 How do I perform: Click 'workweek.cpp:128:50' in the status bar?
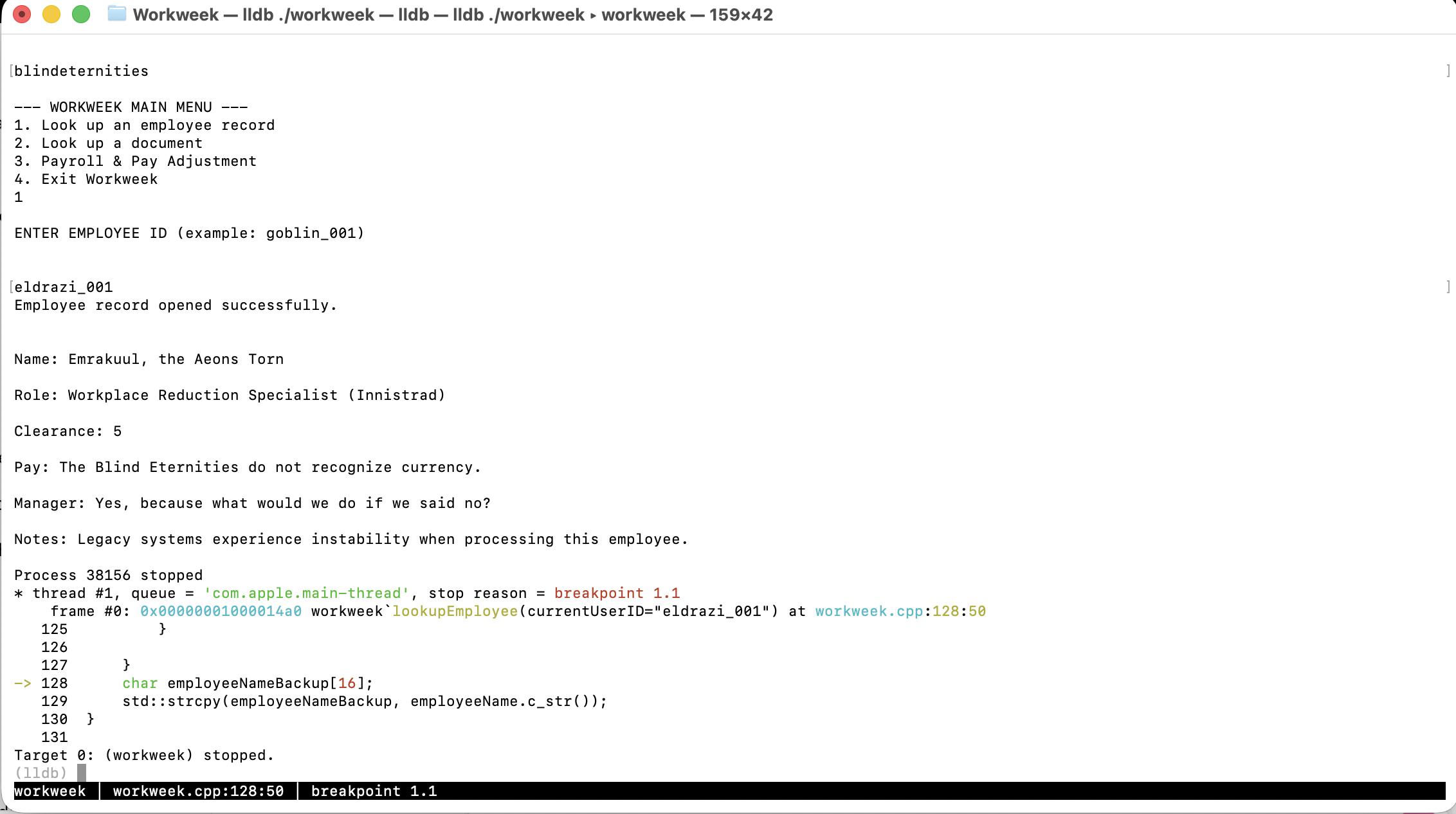(x=199, y=791)
